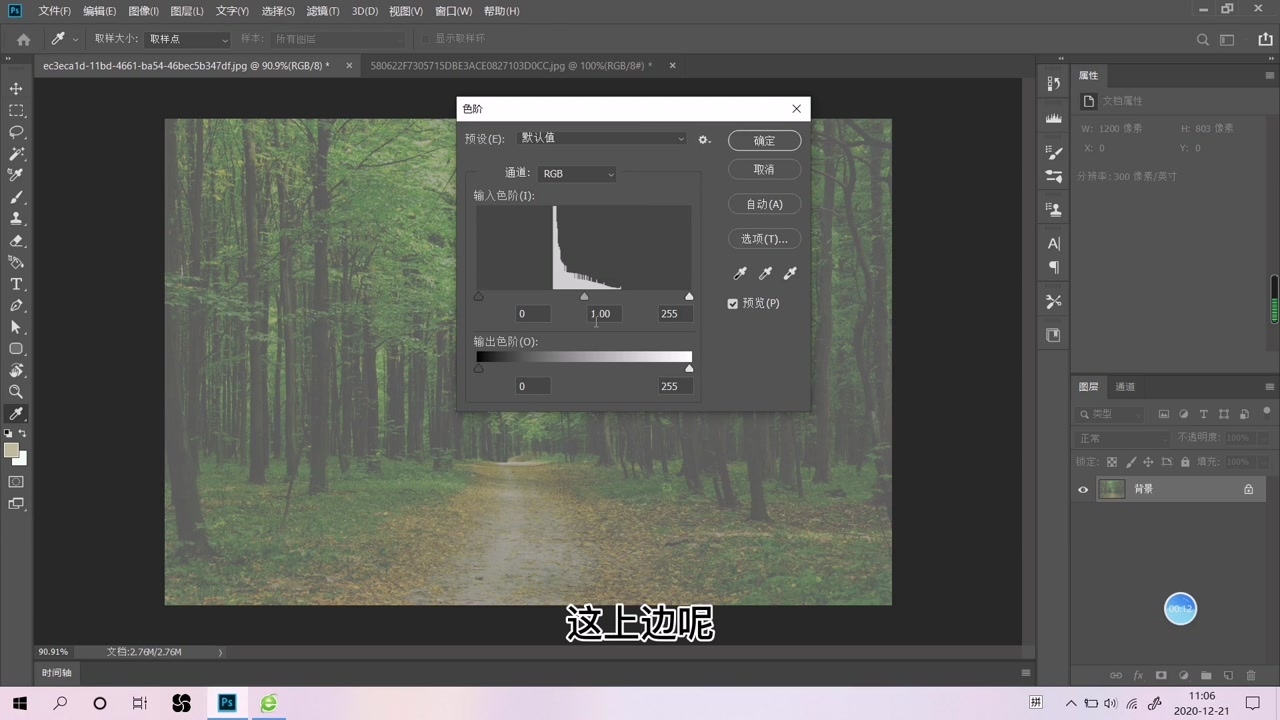The height and width of the screenshot is (720, 1280).
Task: Open the Properties panel menu
Action: click(x=1270, y=76)
